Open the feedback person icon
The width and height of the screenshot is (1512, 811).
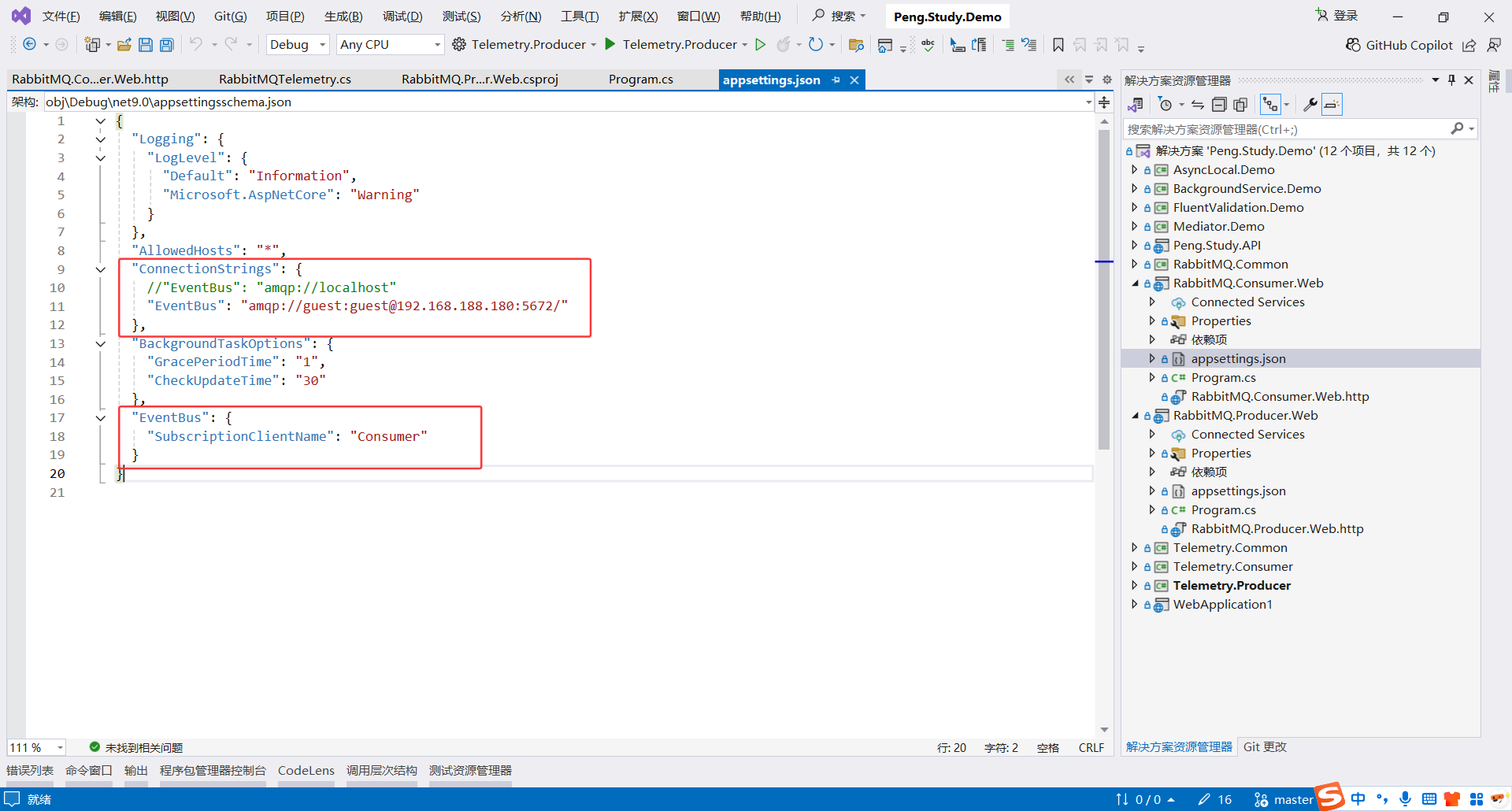coord(1494,45)
